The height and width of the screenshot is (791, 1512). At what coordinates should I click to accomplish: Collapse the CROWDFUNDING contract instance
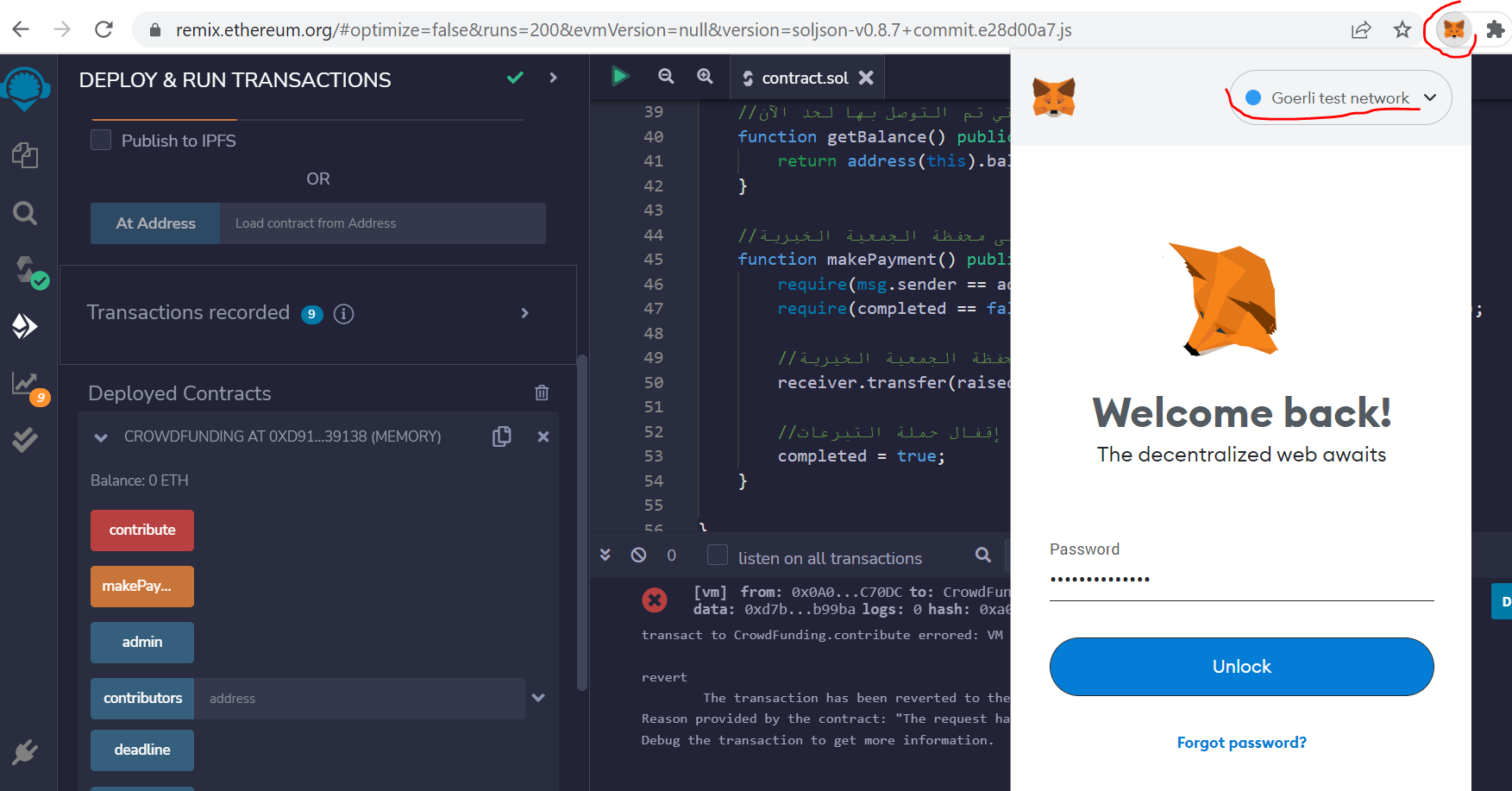coord(101,437)
